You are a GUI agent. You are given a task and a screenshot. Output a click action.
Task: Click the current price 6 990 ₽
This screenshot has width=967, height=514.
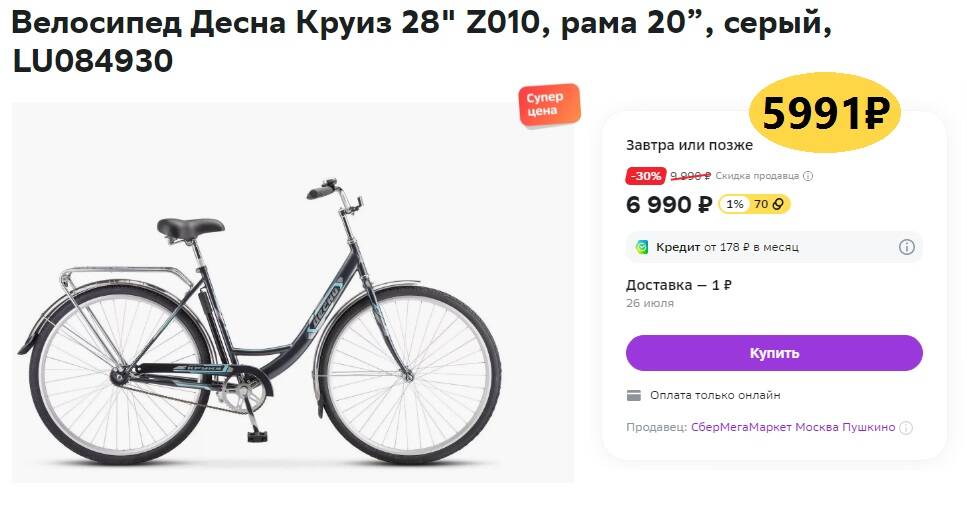click(668, 205)
